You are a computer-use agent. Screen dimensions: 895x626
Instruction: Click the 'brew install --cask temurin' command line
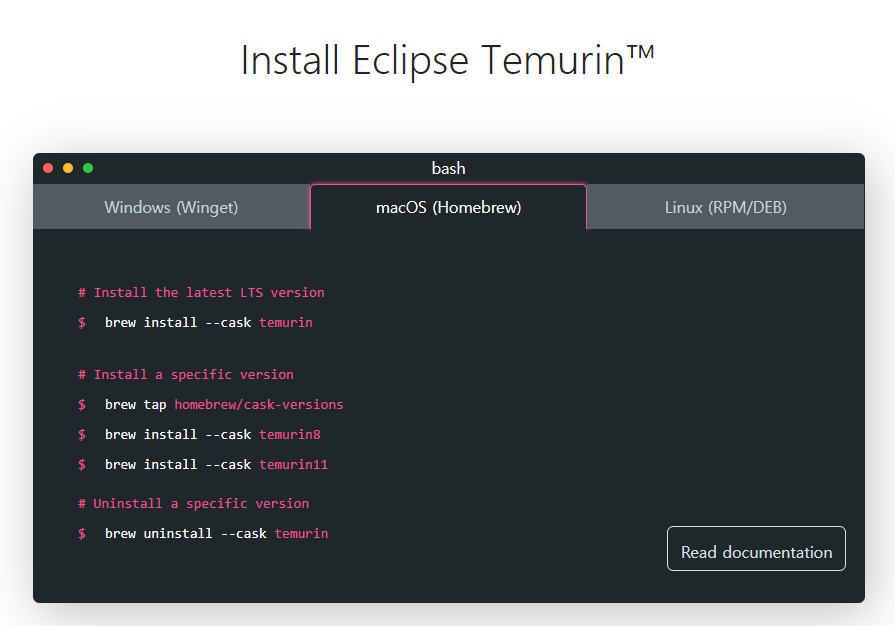click(208, 322)
